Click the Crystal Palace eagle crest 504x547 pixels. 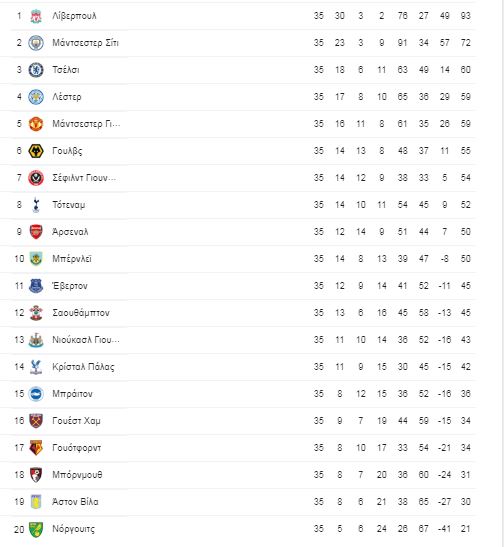[x=36, y=367]
